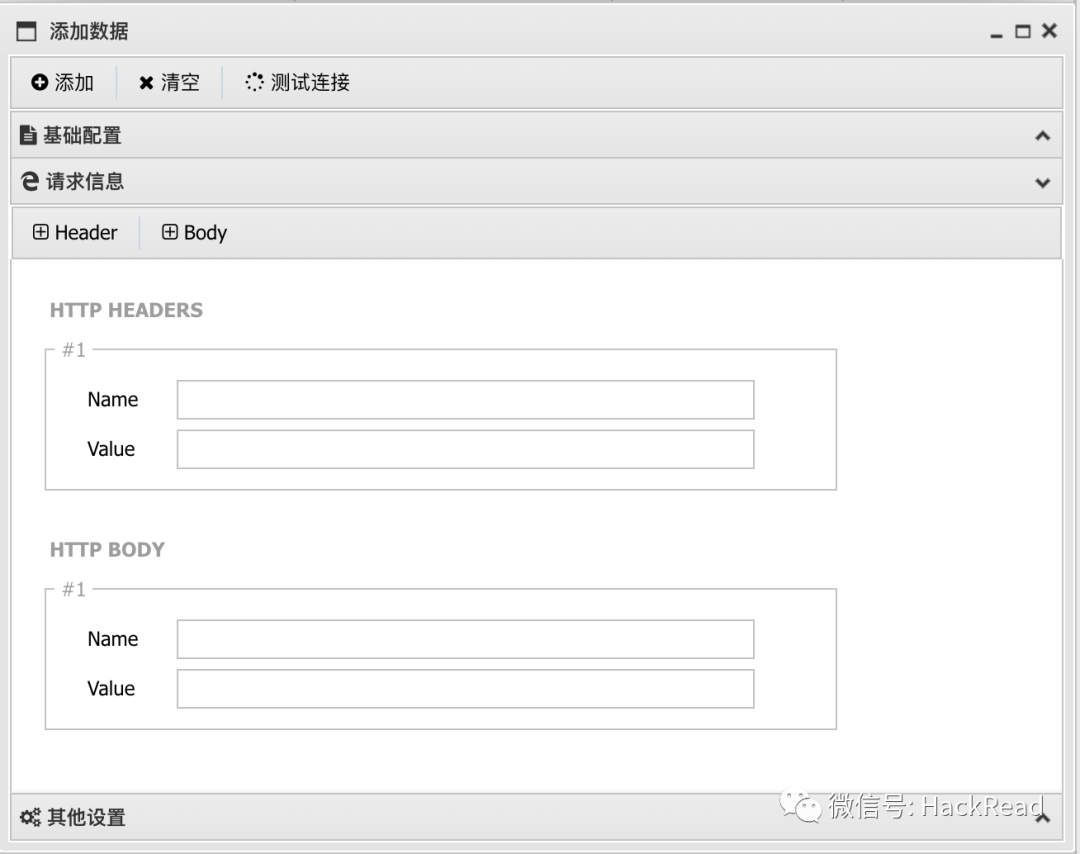Add a new Body field

[194, 233]
